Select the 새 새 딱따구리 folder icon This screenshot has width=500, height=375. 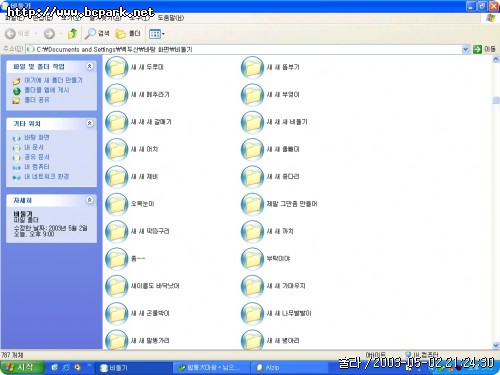(x=117, y=232)
